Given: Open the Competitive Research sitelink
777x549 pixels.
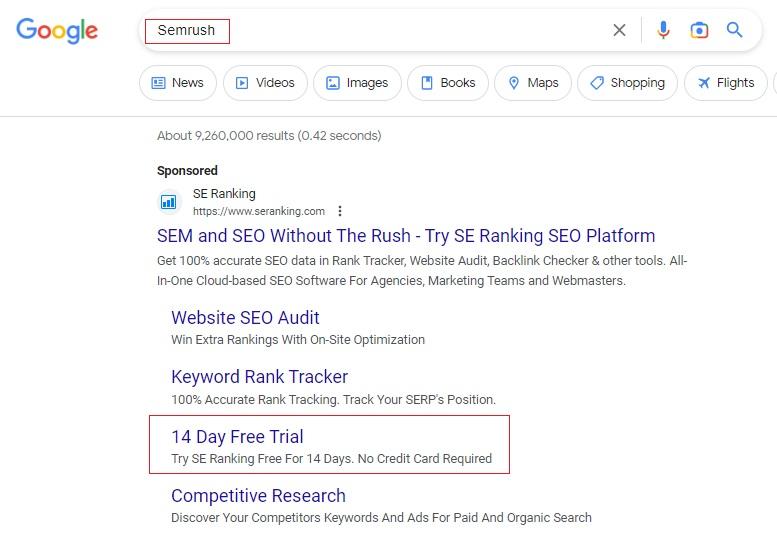Looking at the screenshot, I should click(x=258, y=496).
